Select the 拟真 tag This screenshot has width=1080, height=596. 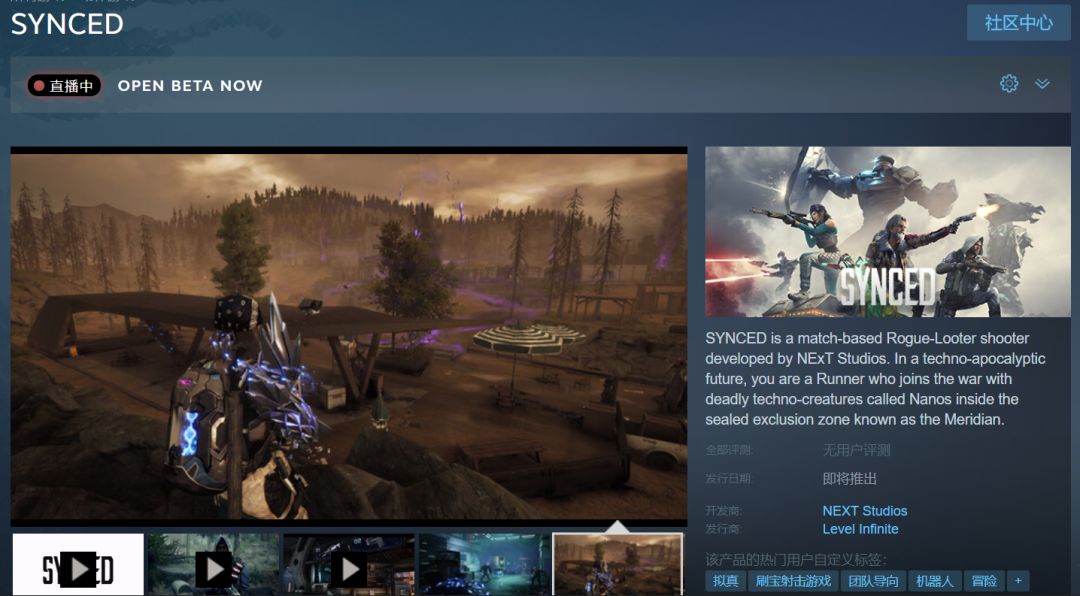click(725, 581)
